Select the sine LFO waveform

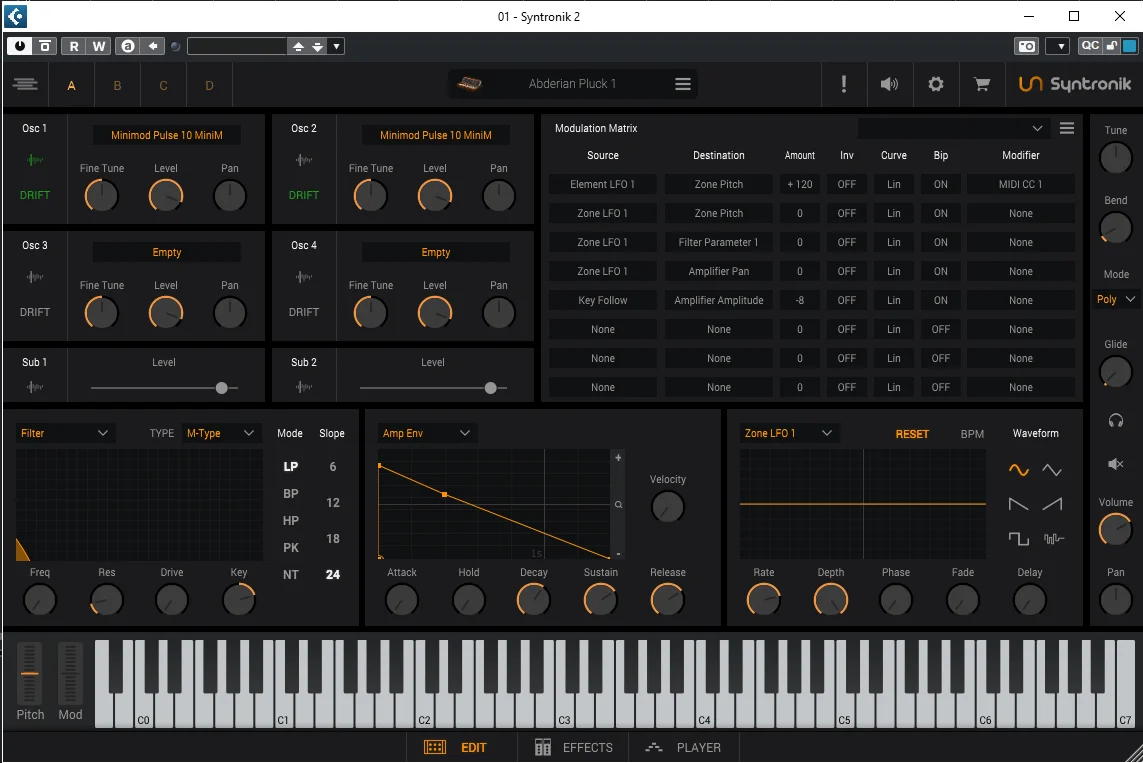(x=1018, y=470)
